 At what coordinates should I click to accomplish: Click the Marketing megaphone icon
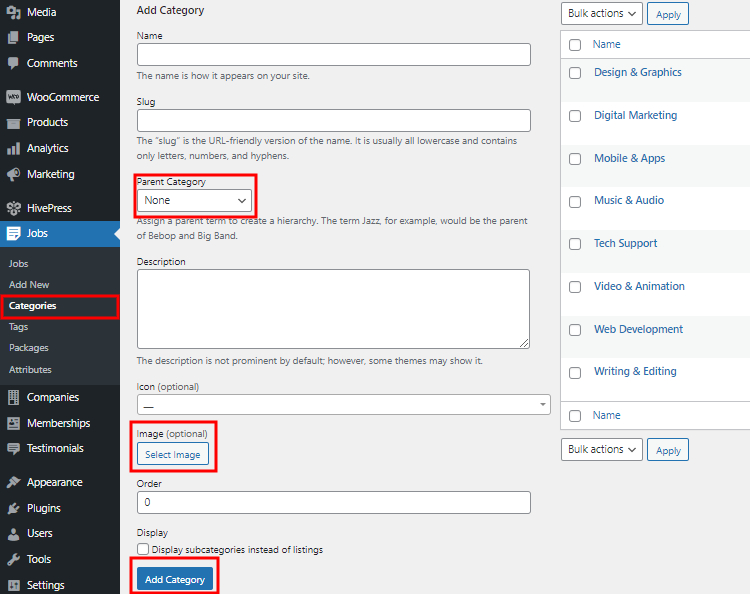[x=13, y=174]
